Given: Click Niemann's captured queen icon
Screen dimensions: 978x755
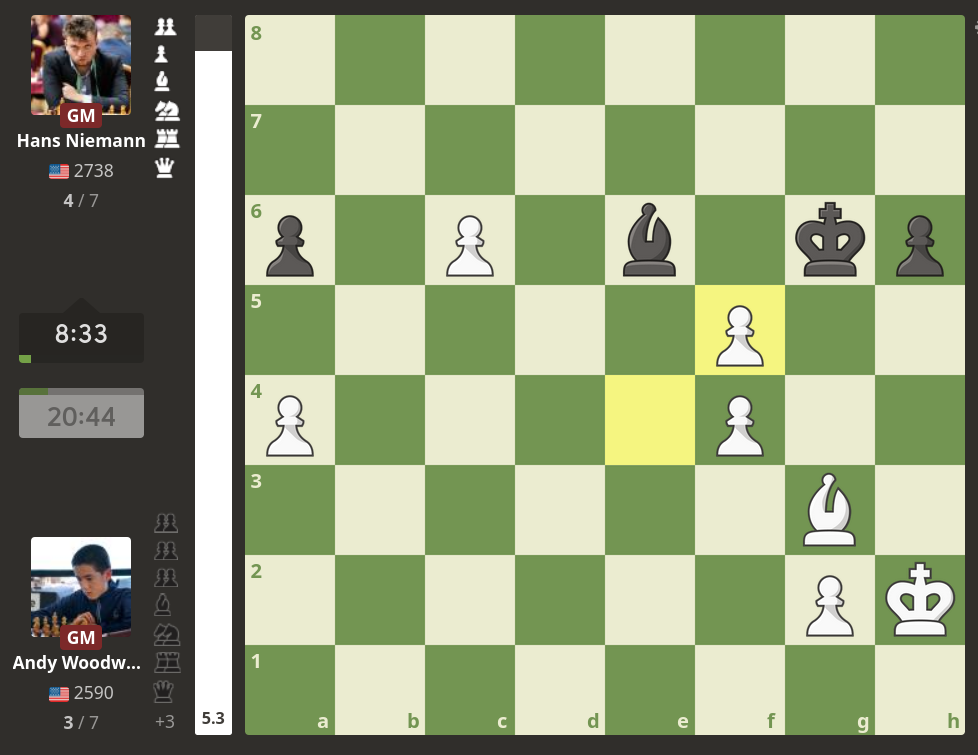Looking at the screenshot, I should click(x=165, y=168).
